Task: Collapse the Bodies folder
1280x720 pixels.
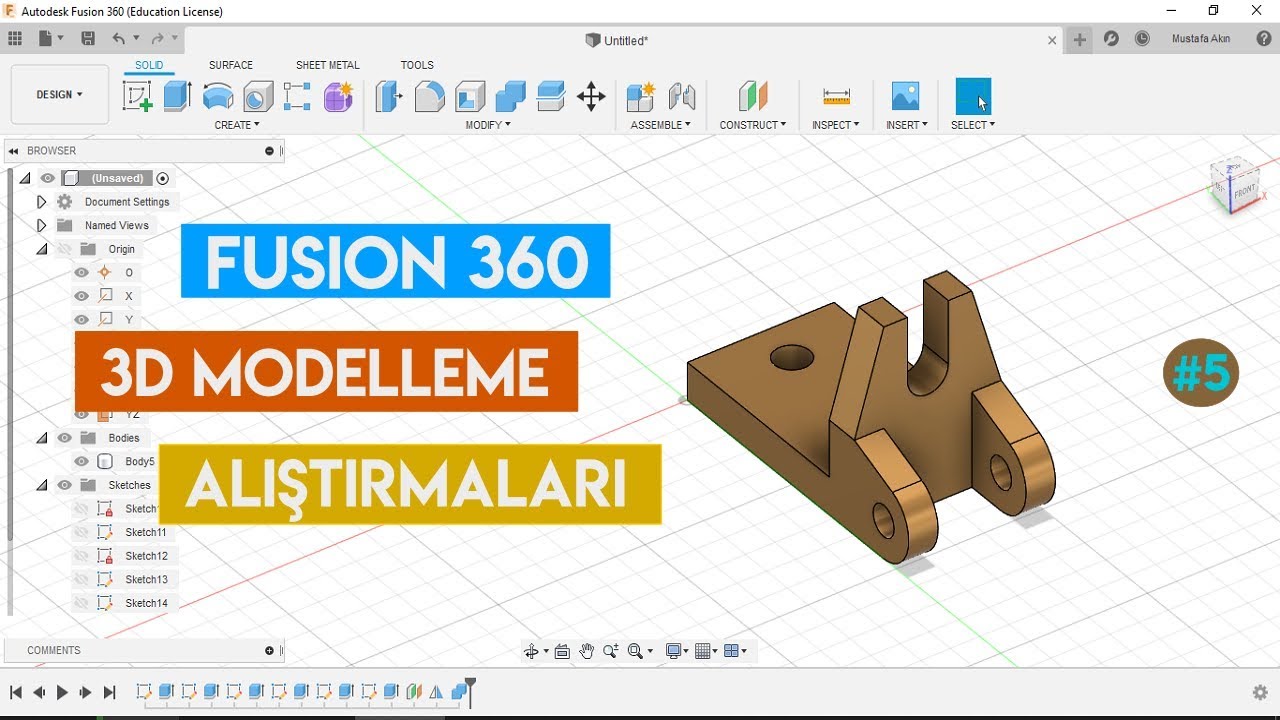Action: point(41,438)
